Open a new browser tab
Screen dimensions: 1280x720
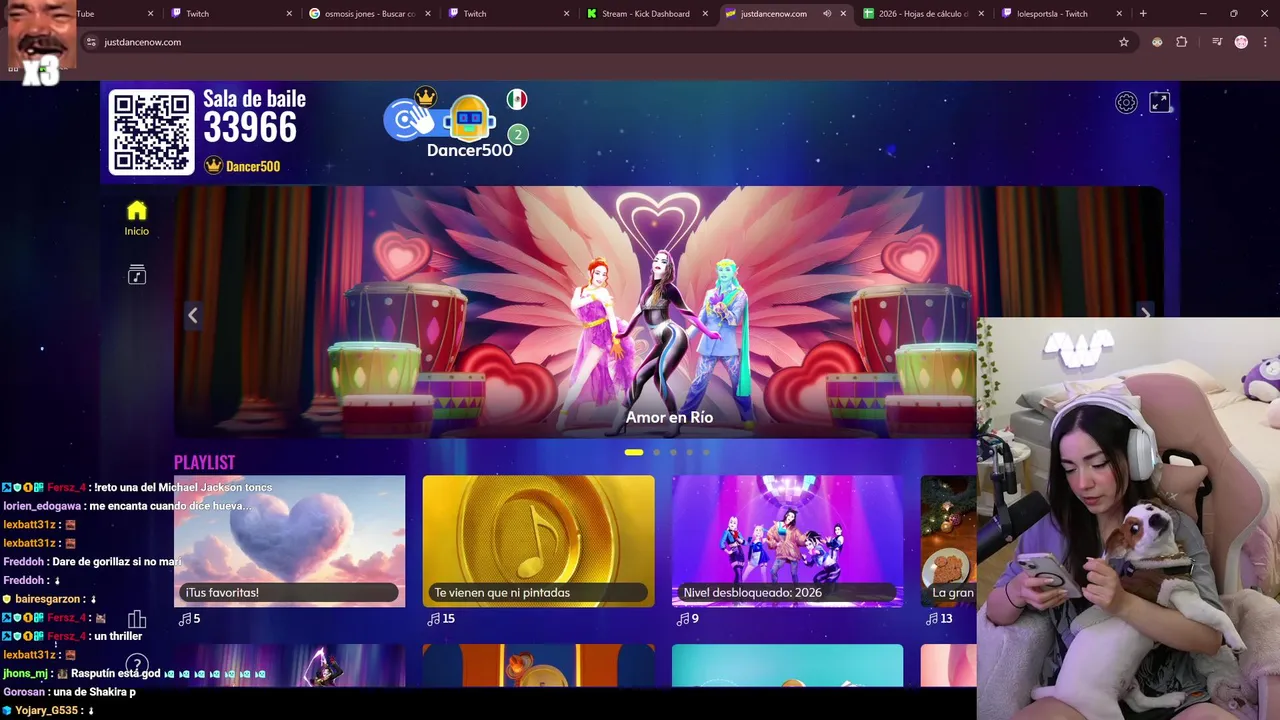[1143, 14]
